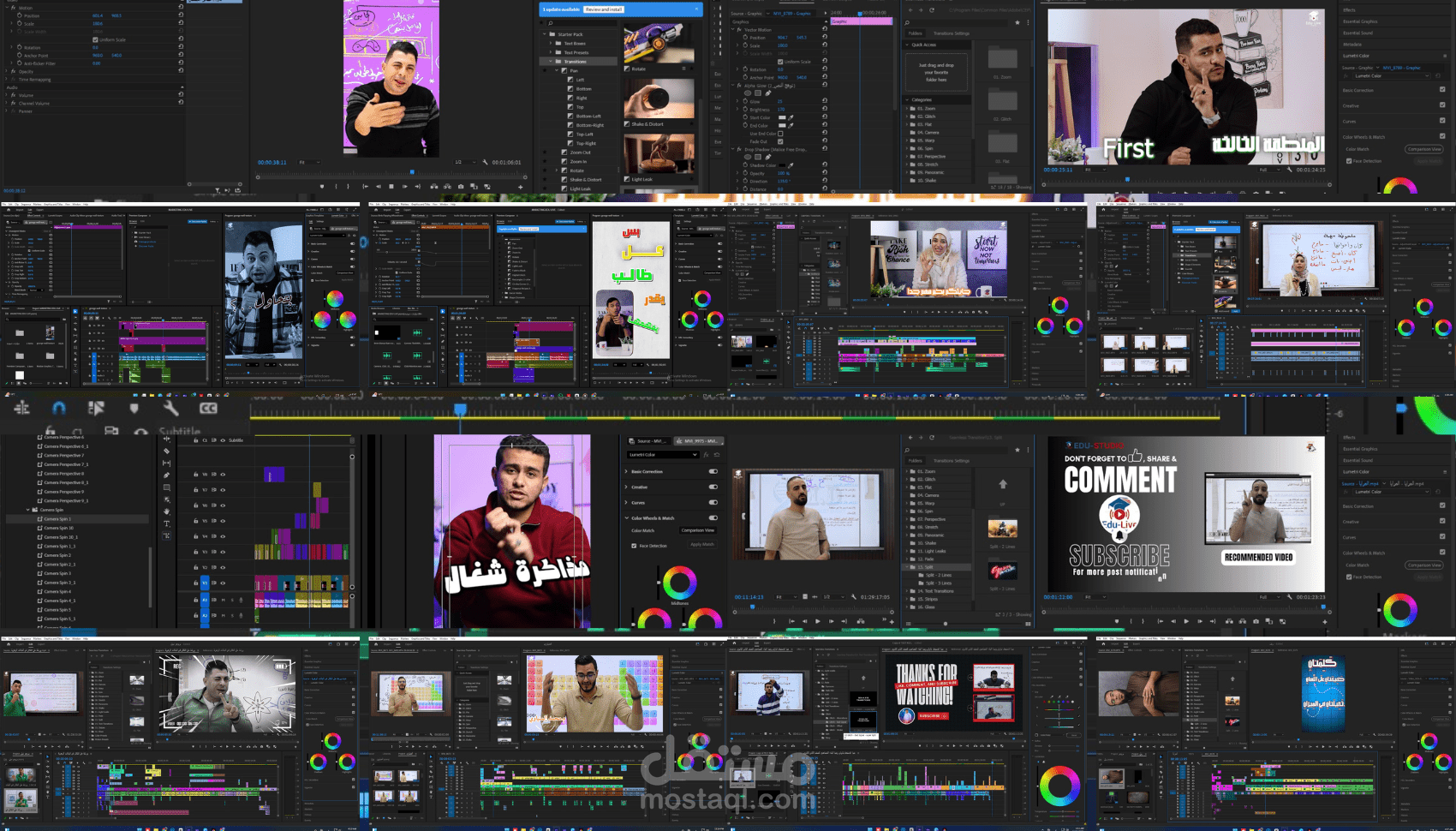Toggle the large magnet Snap icon
The width and height of the screenshot is (1456, 831).
click(58, 409)
